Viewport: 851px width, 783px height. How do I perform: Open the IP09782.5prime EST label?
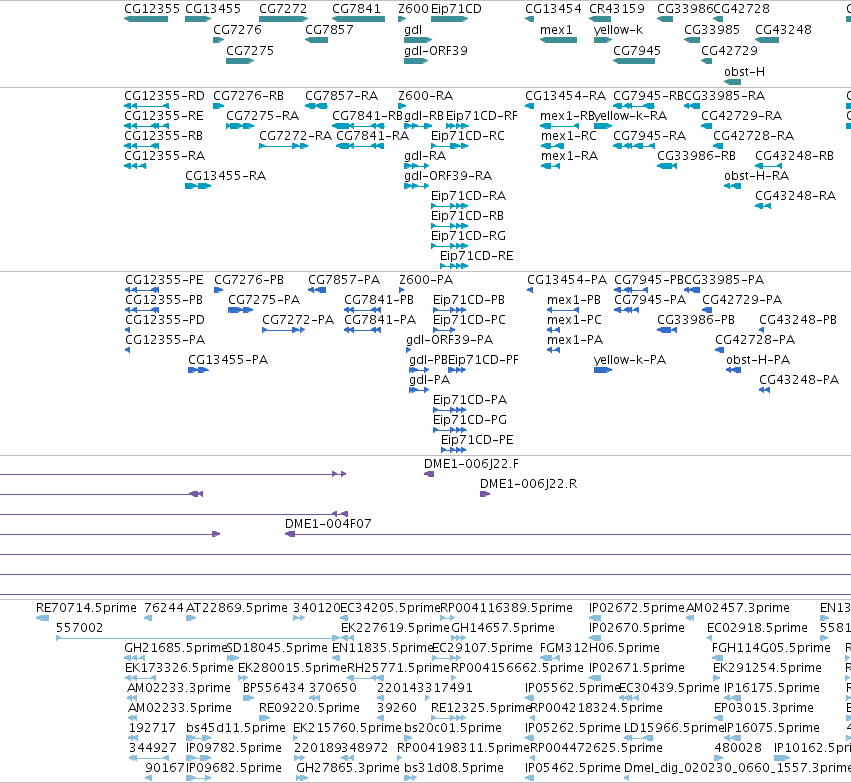(x=233, y=748)
